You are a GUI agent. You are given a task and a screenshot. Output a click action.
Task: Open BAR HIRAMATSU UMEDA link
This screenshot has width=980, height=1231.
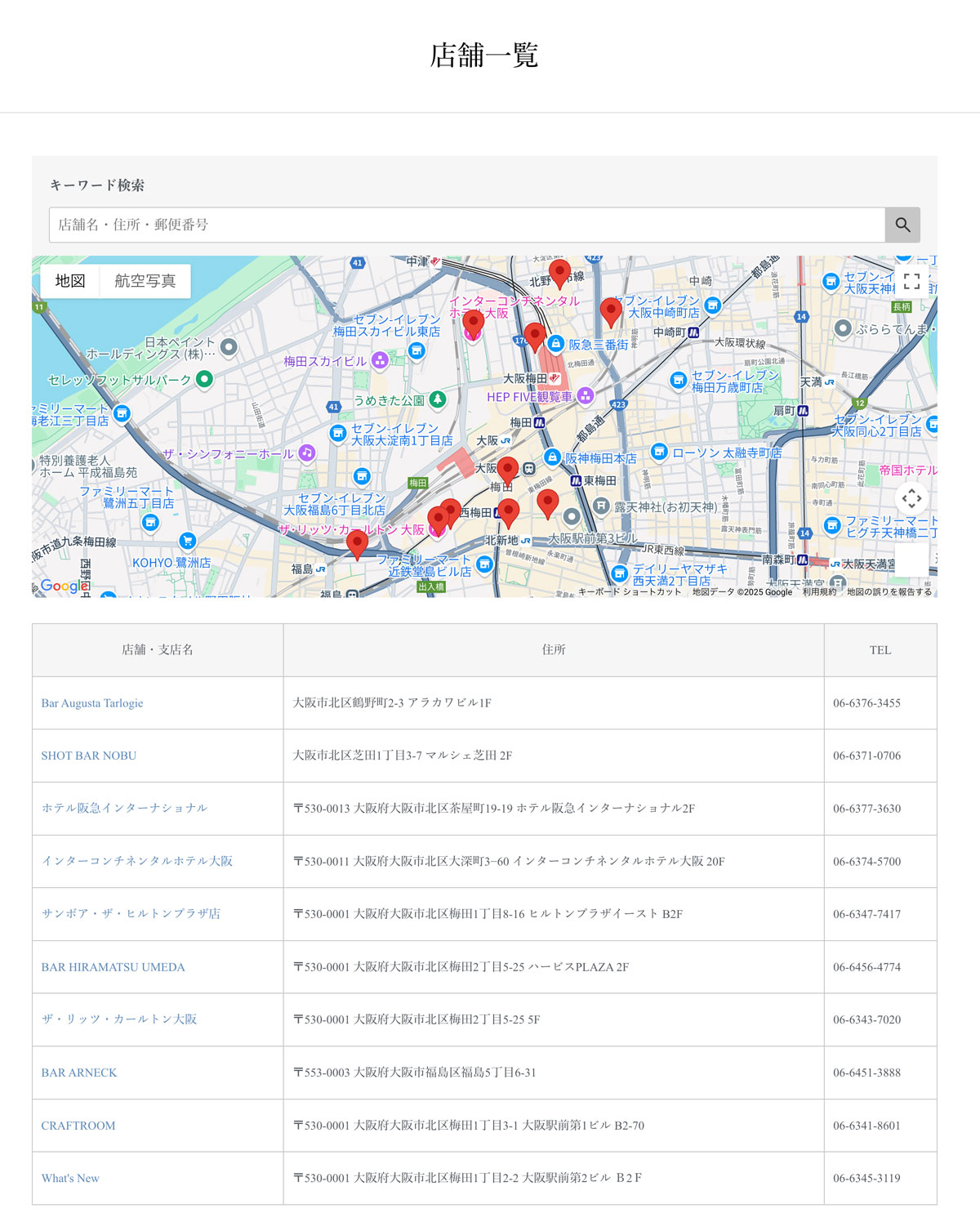pos(114,967)
